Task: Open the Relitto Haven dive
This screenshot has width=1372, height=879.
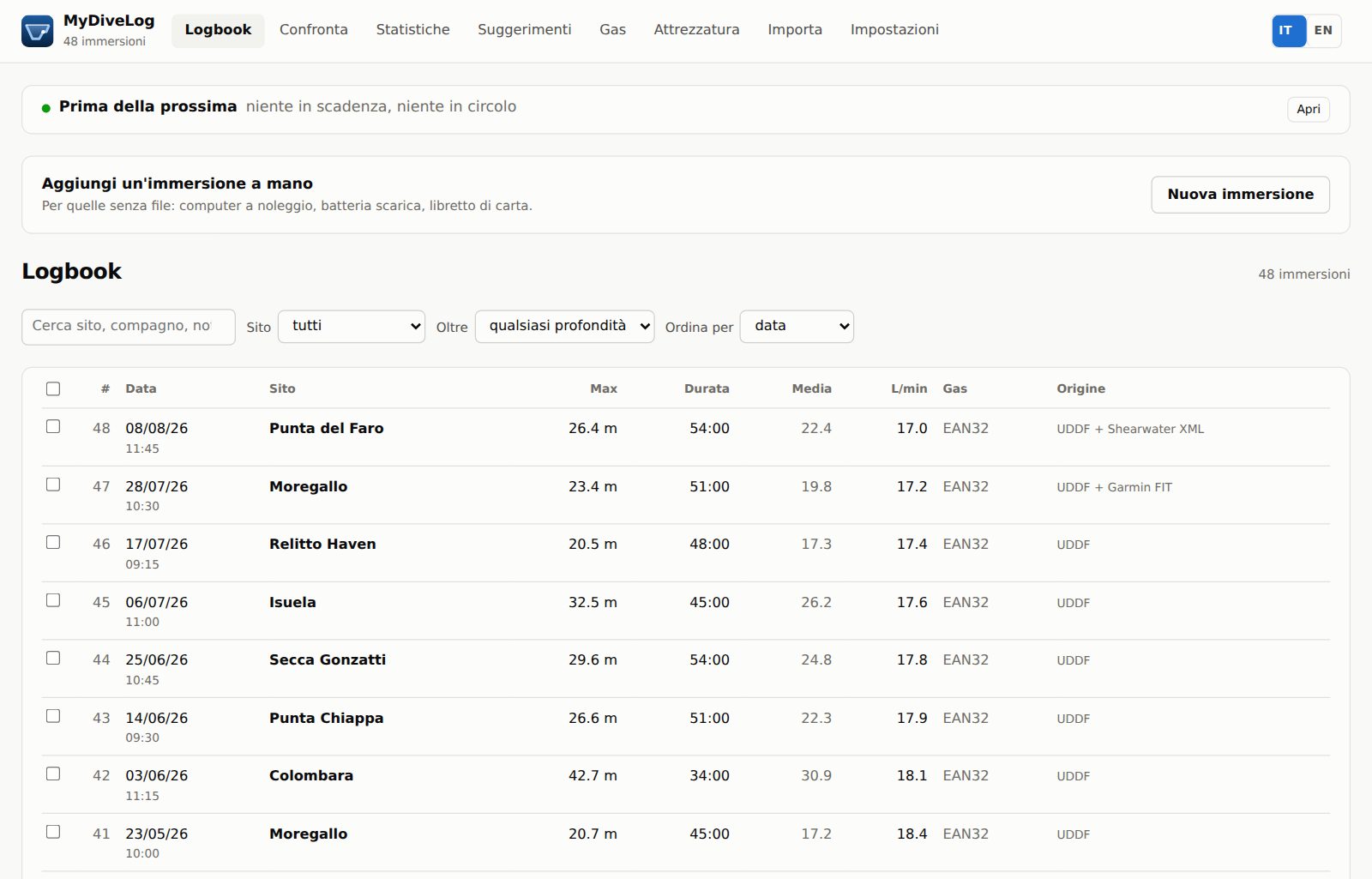Action: click(x=322, y=545)
